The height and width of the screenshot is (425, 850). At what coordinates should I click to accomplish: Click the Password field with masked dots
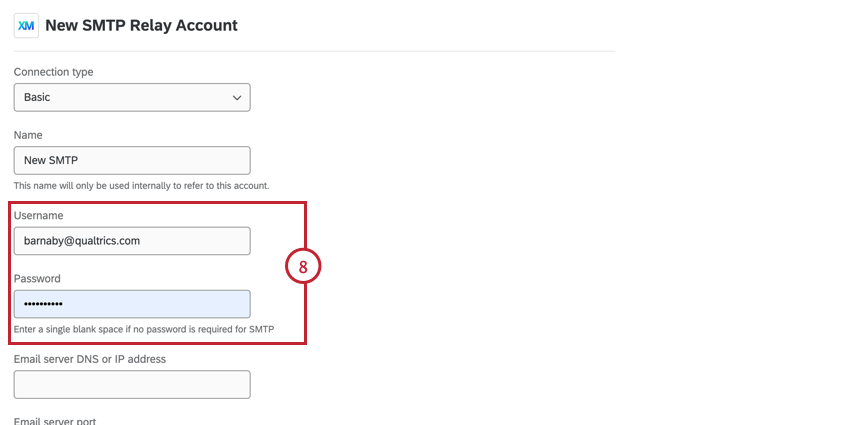(x=132, y=304)
